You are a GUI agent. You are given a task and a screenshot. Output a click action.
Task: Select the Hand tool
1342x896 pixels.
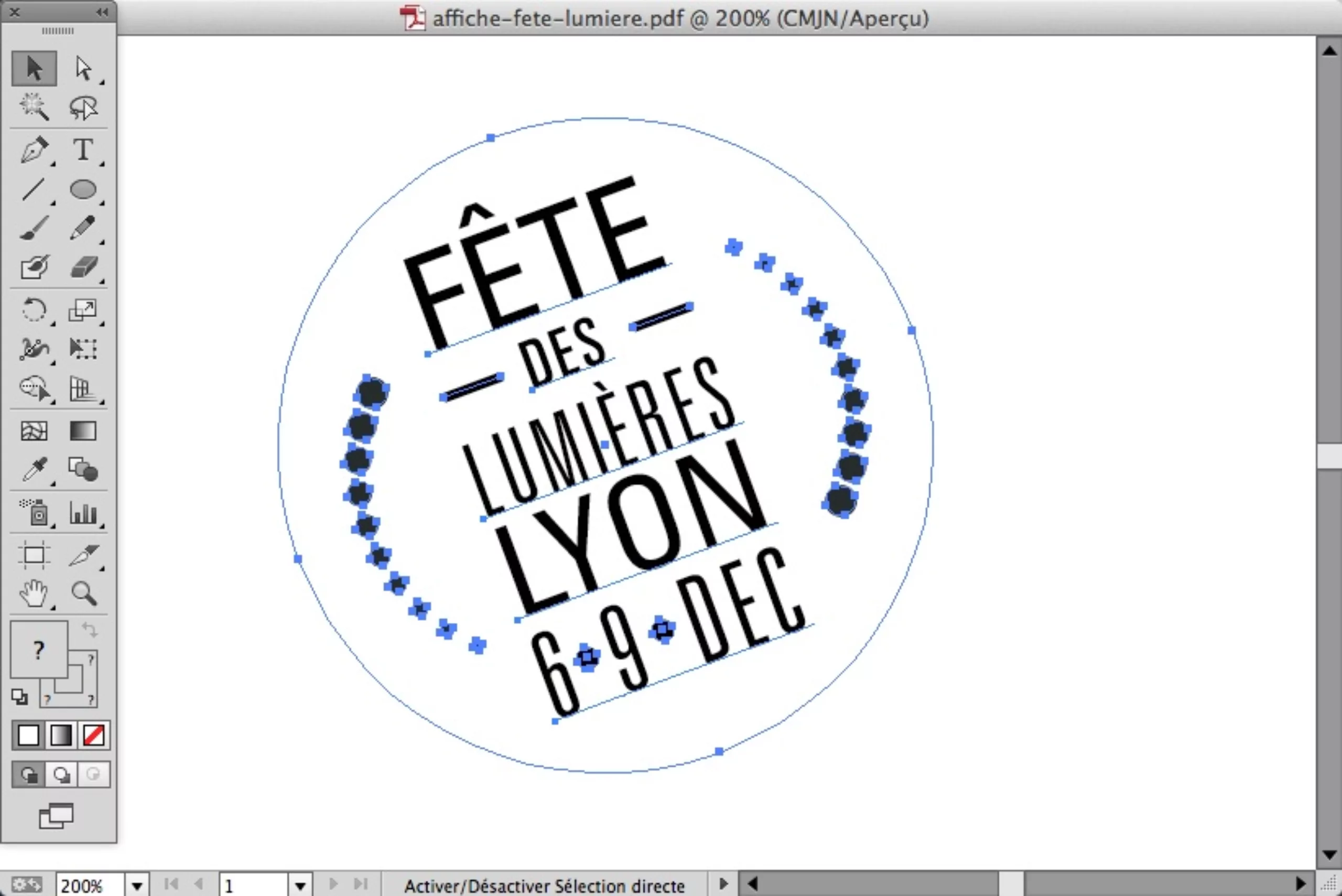pyautogui.click(x=34, y=592)
